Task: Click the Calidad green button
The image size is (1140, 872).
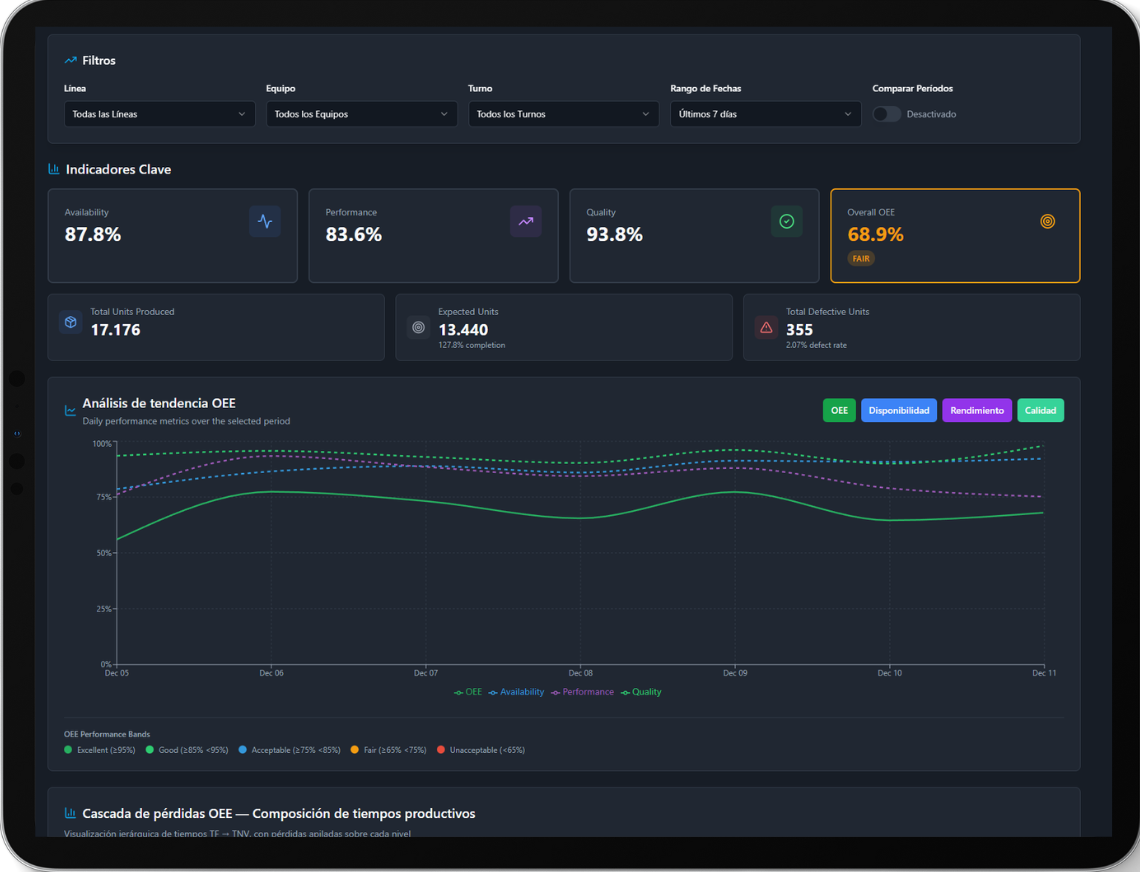Action: click(x=1040, y=411)
